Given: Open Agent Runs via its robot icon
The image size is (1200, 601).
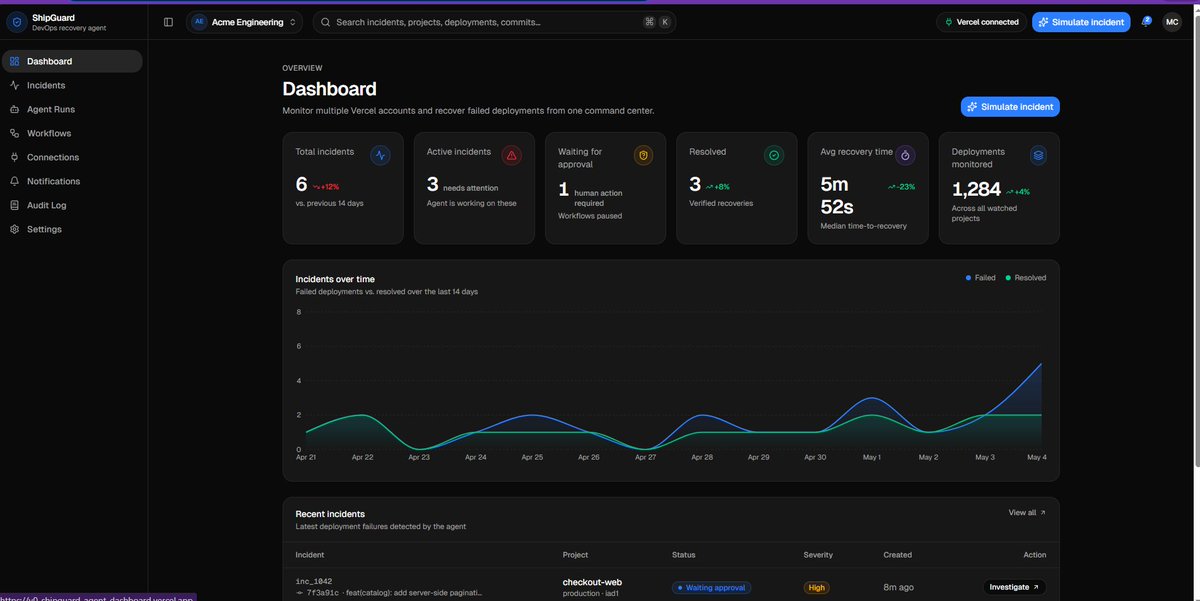Looking at the screenshot, I should 15,109.
